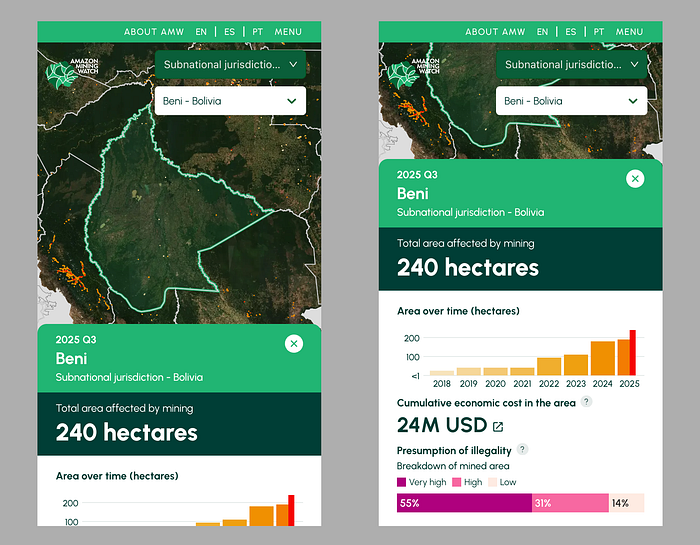
Task: Click Beni heading in right mockup
Action: (x=413, y=194)
